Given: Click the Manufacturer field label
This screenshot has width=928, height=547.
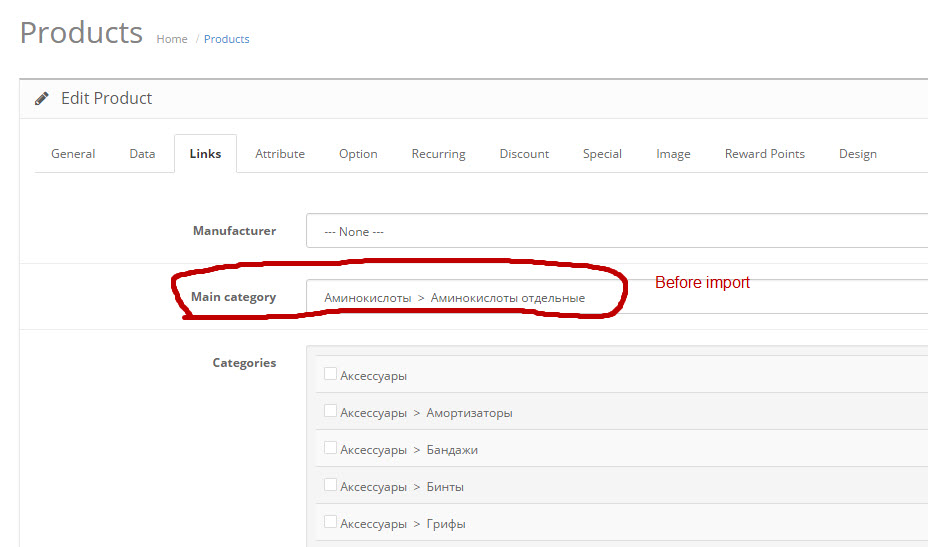Looking at the screenshot, I should click(x=234, y=231).
